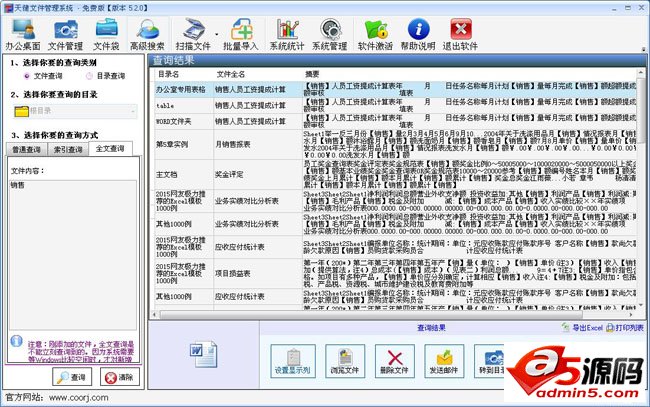Click the 摘要 column header
This screenshot has width=650, height=407.
click(312, 74)
